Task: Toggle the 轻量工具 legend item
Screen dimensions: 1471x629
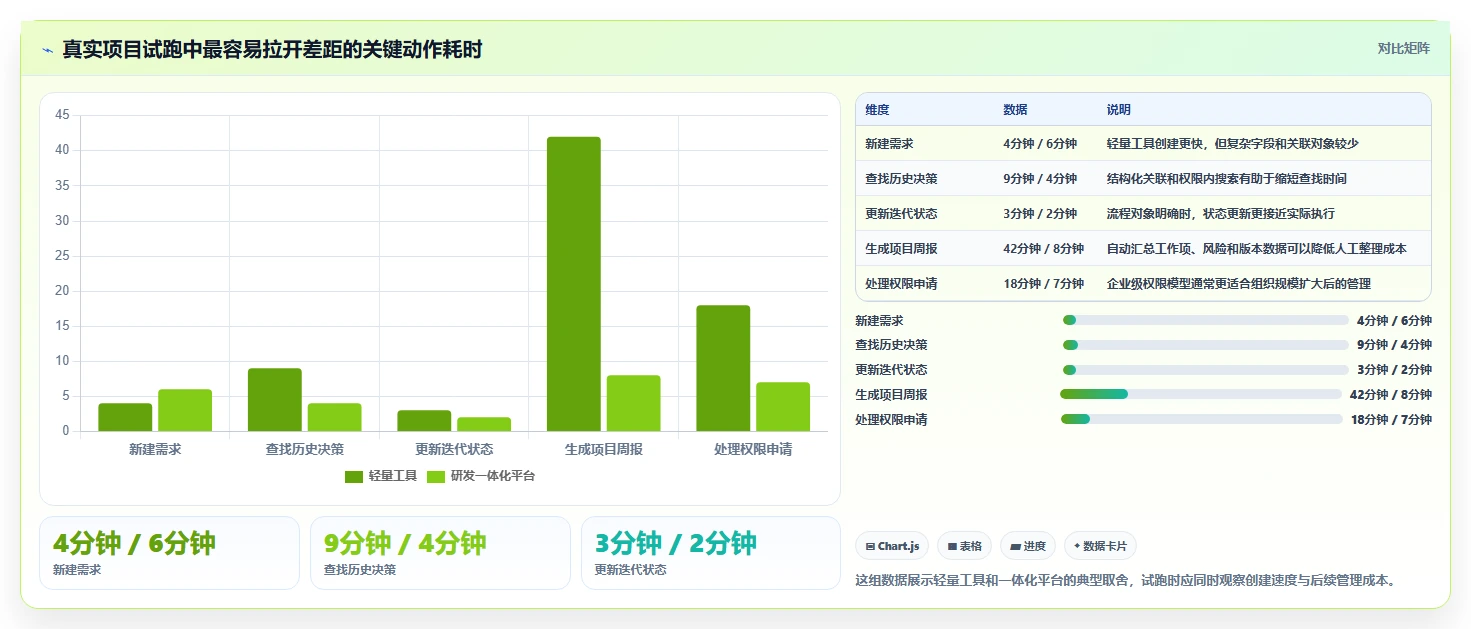Action: tap(380, 476)
